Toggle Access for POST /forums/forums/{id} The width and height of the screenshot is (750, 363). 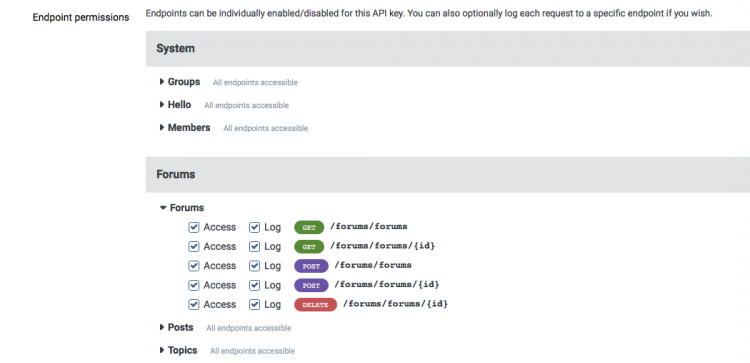pos(193,285)
